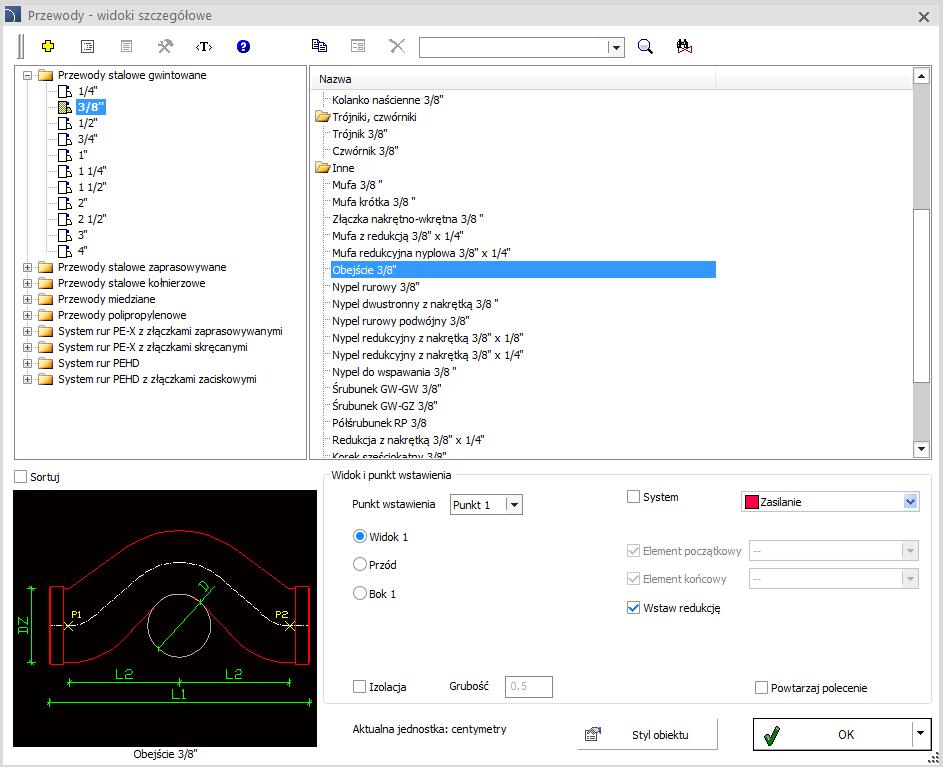Expand Przewody polipropylenowe node

click(x=27, y=315)
